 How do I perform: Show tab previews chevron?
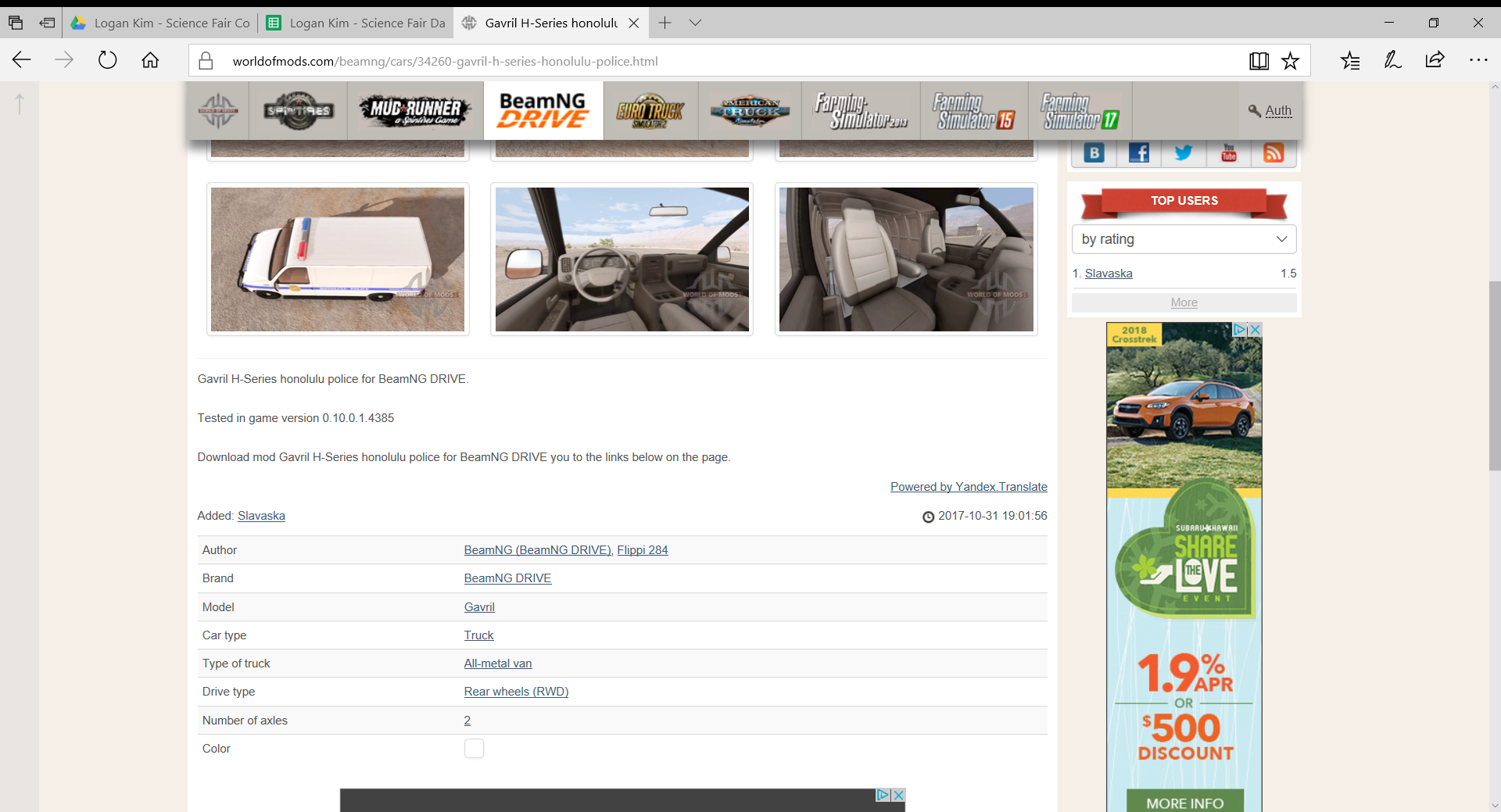(695, 23)
